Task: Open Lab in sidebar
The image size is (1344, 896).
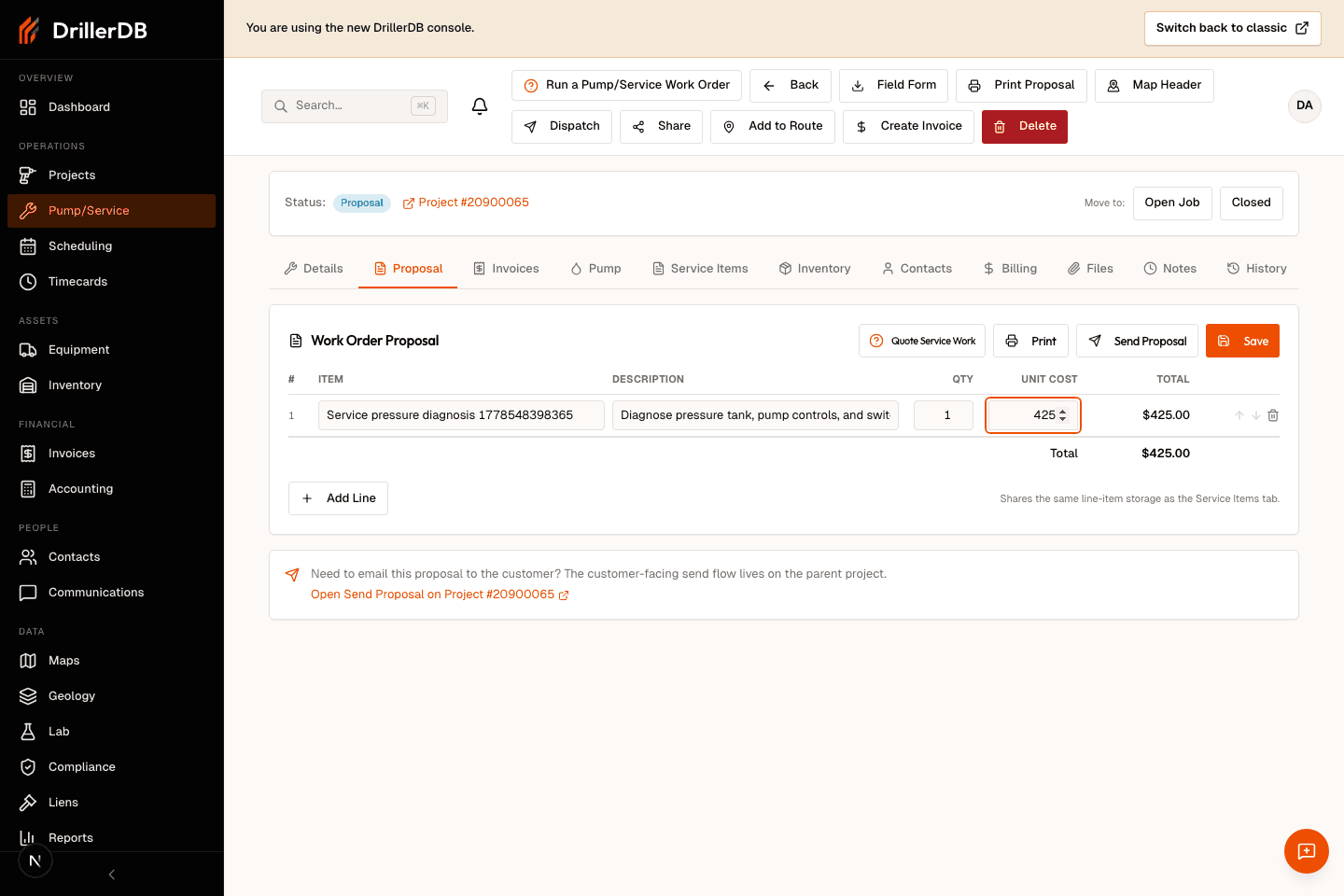Action: point(111,732)
